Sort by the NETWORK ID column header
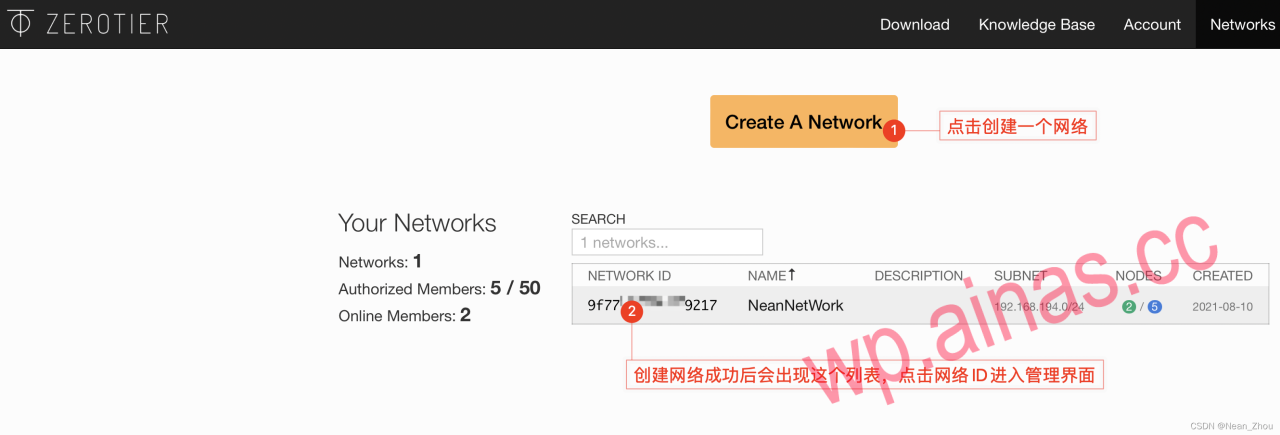Image resolution: width=1280 pixels, height=435 pixels. [629, 276]
